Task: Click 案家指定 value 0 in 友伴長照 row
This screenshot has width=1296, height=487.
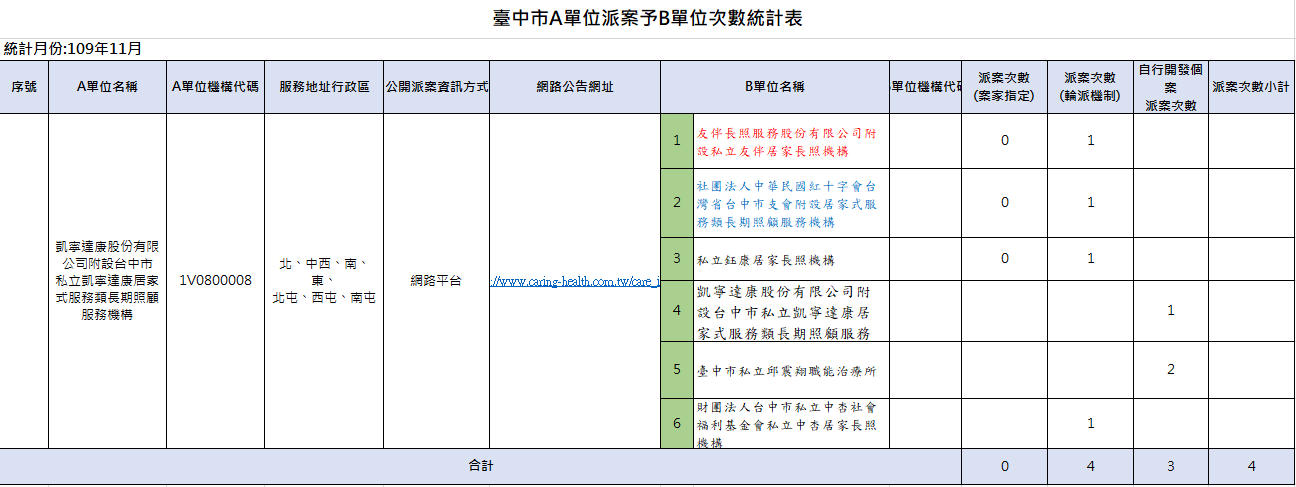Action: [1004, 141]
